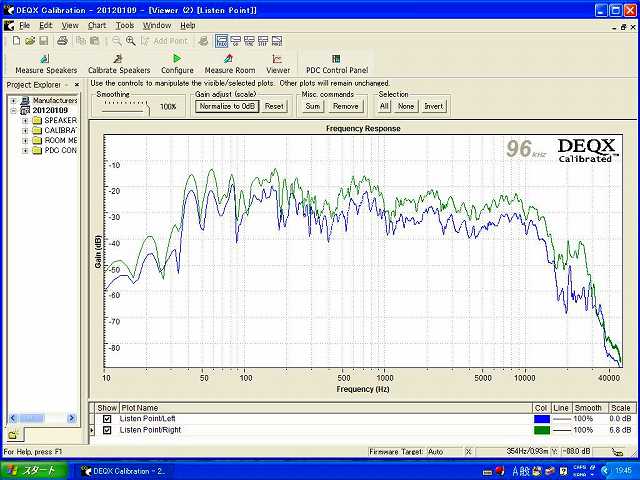Click the Zoom In magnifier icon
The width and height of the screenshot is (640, 480).
point(131,41)
